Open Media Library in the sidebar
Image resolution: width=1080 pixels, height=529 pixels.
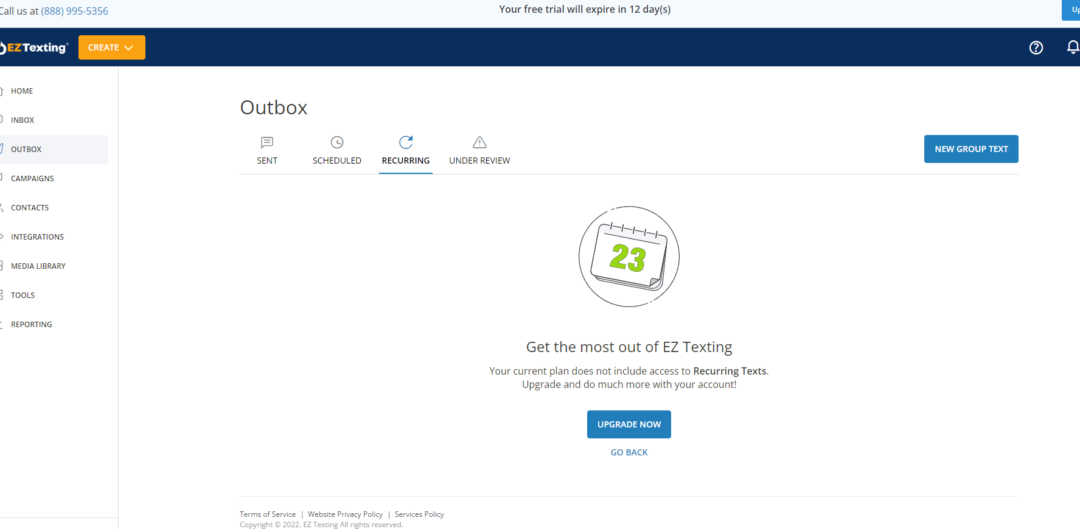(38, 266)
